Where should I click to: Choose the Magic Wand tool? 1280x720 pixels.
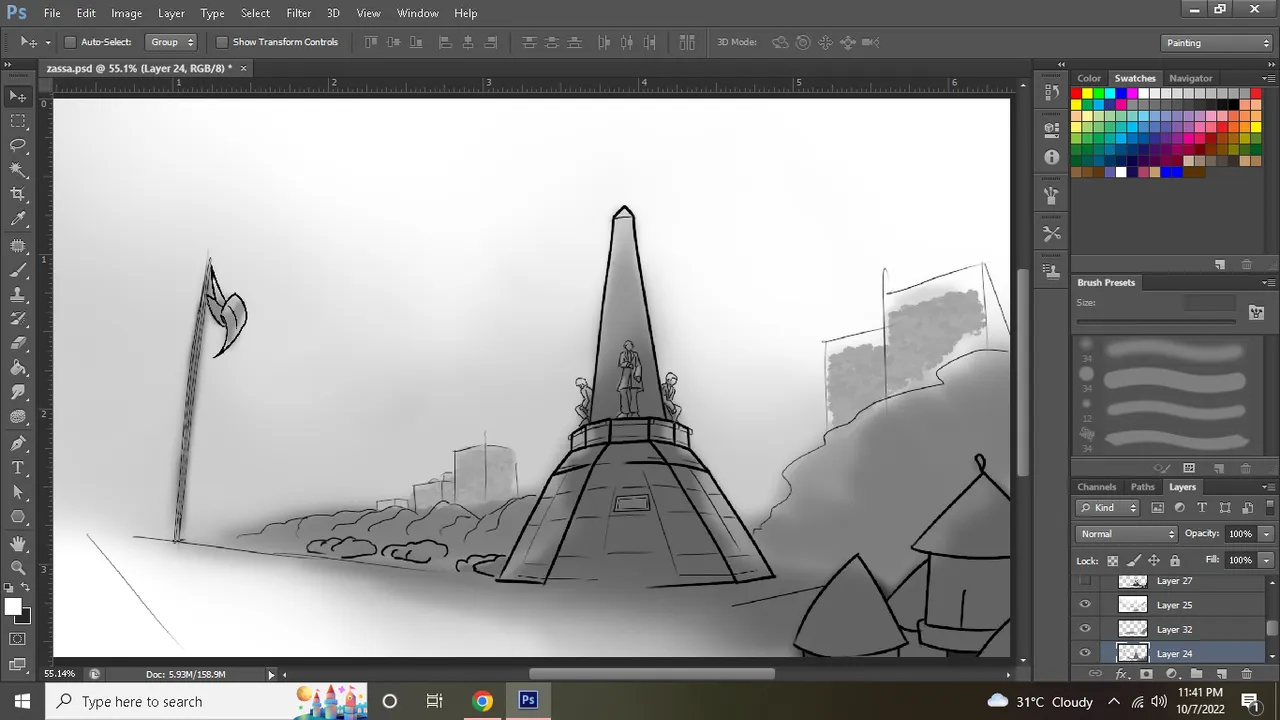18,170
